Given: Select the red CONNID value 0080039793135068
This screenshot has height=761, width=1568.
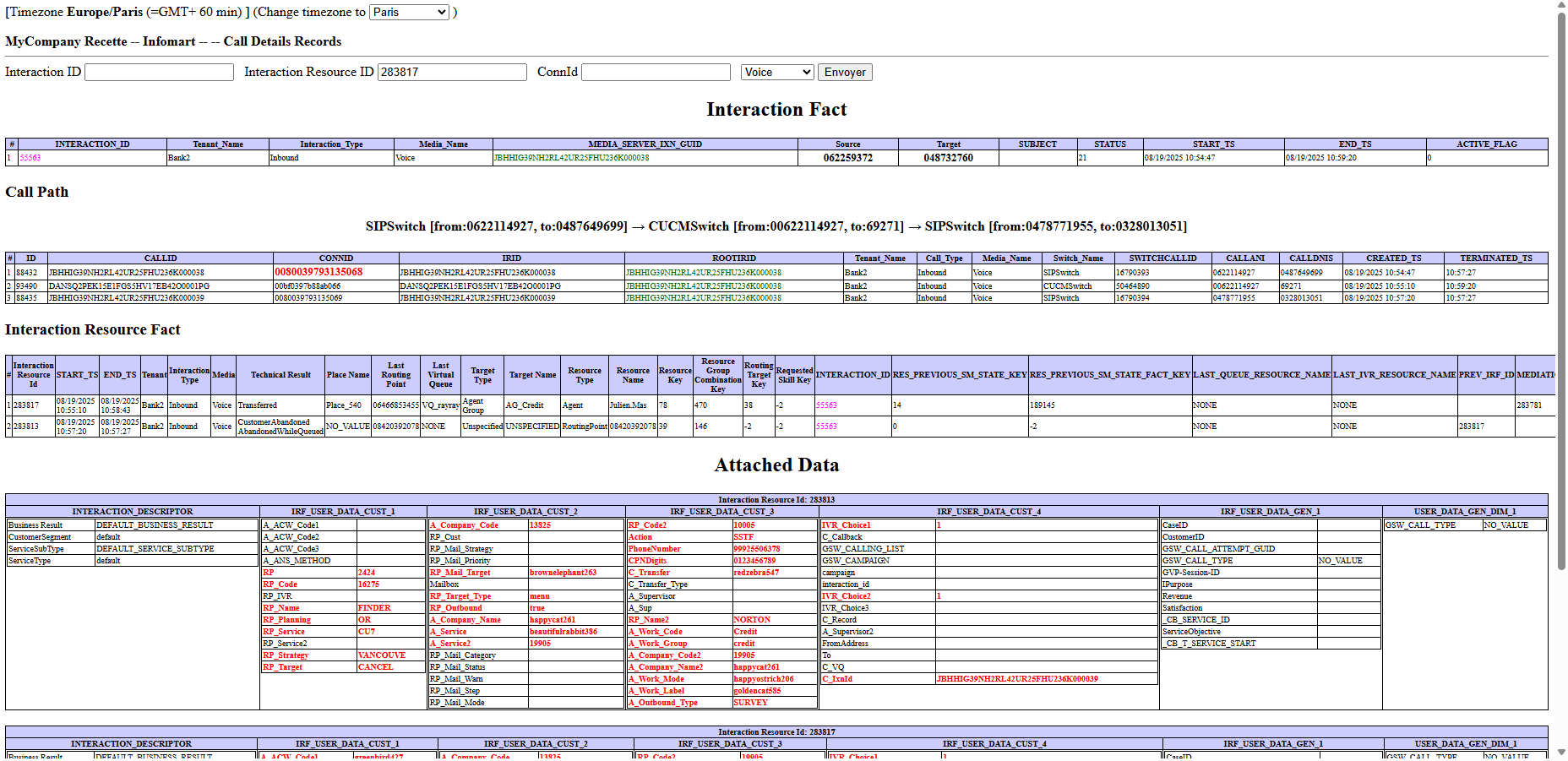Looking at the screenshot, I should click(x=318, y=272).
